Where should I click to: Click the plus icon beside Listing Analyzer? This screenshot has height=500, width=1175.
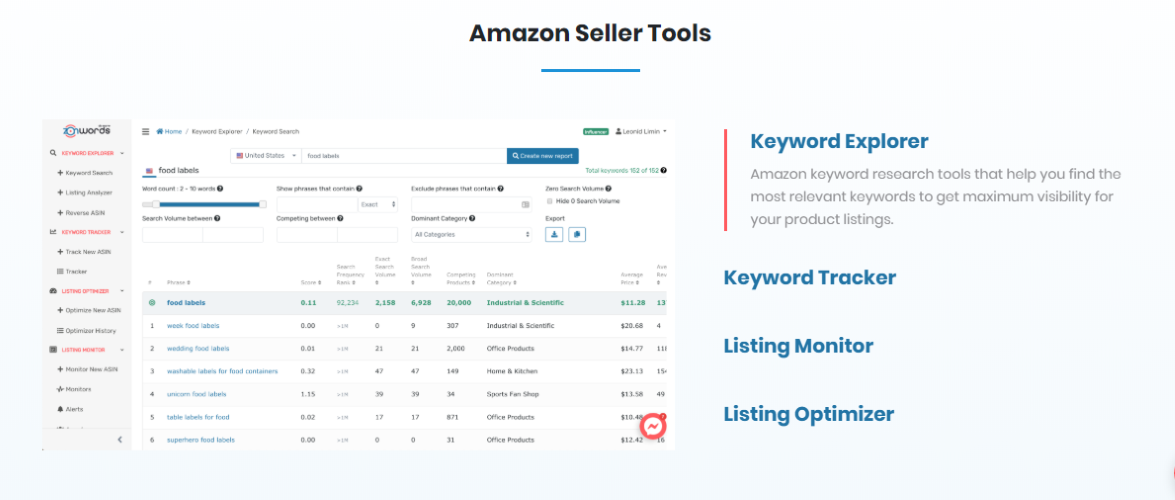click(x=60, y=193)
